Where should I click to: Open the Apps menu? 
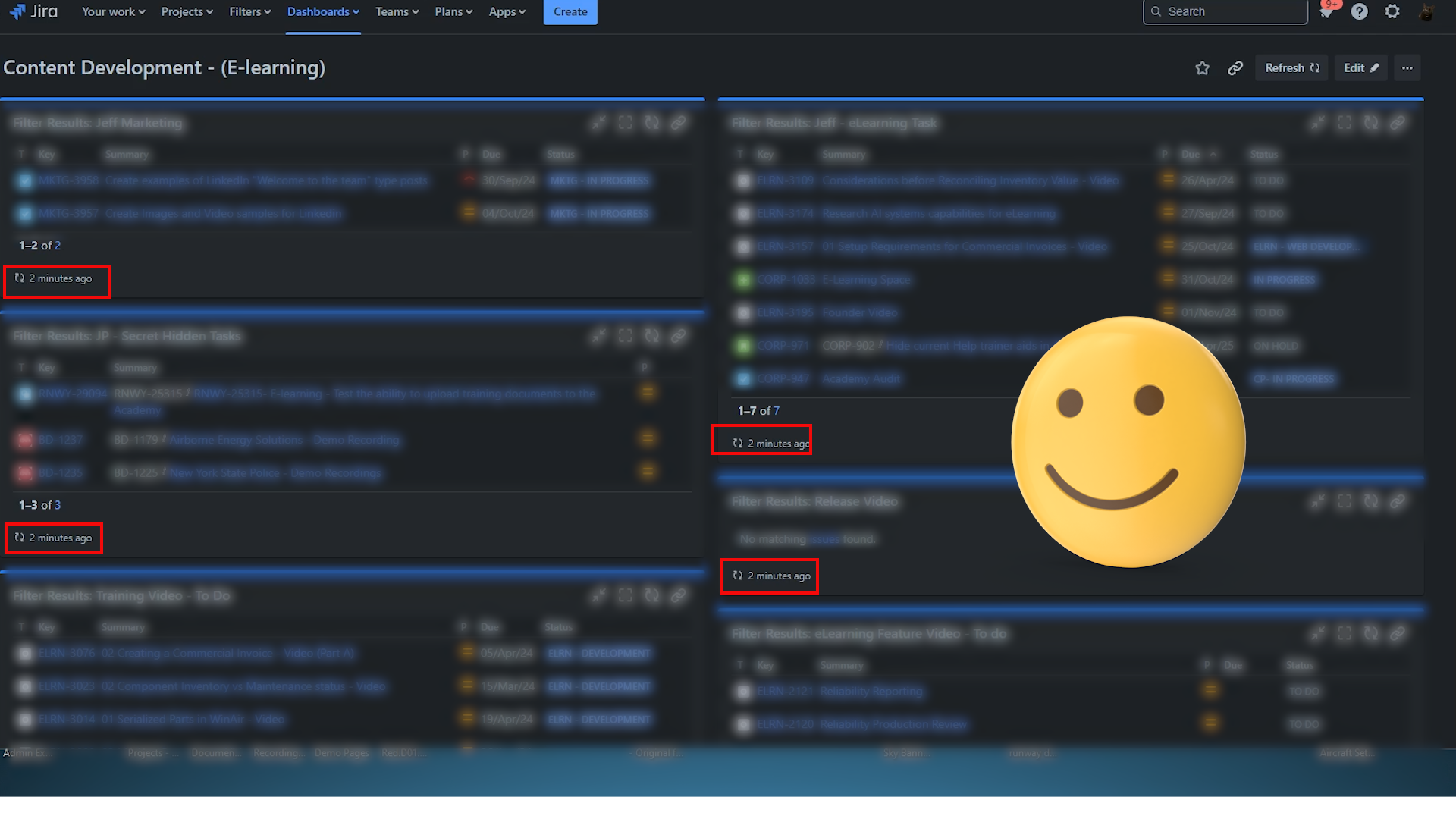507,12
